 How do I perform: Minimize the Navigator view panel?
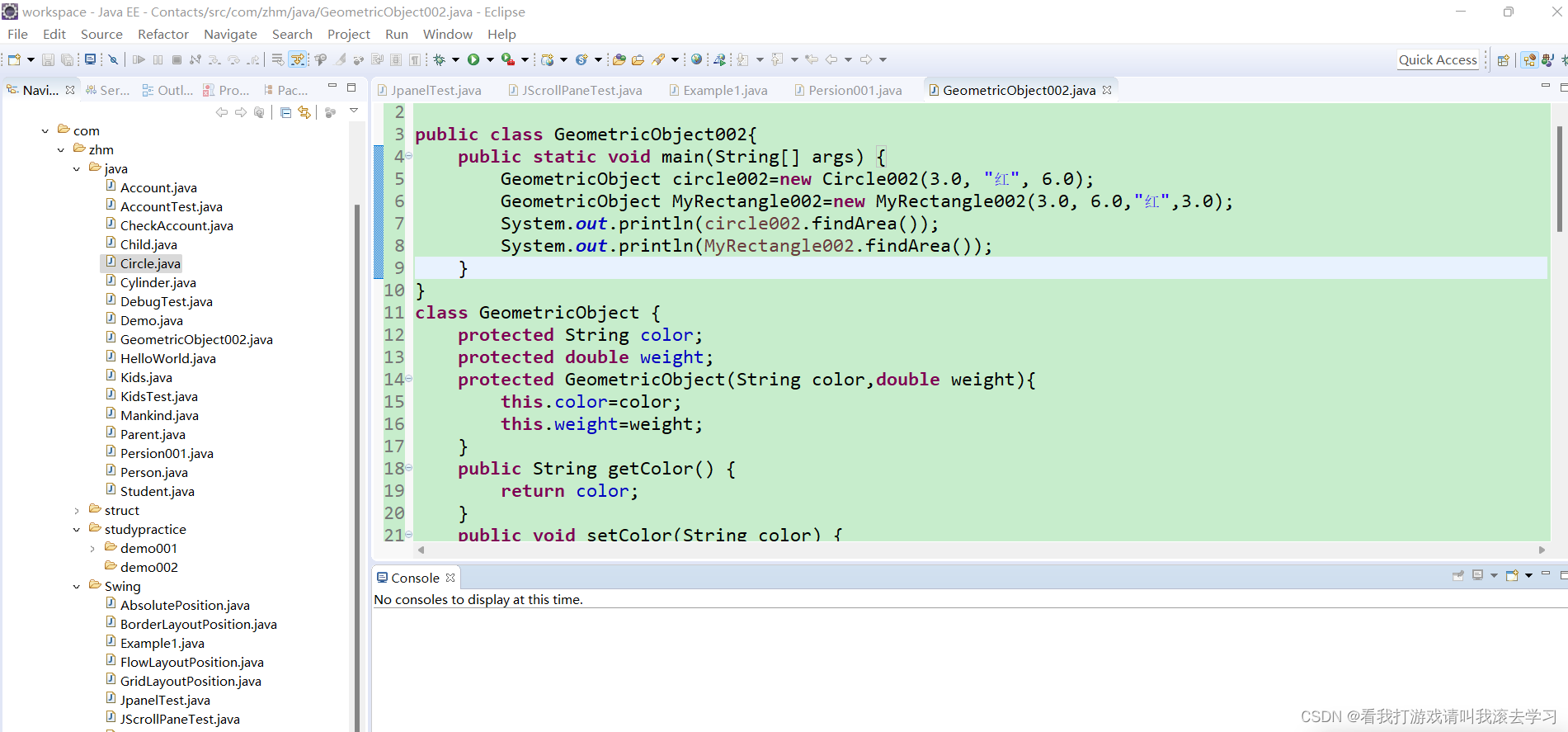tap(332, 87)
